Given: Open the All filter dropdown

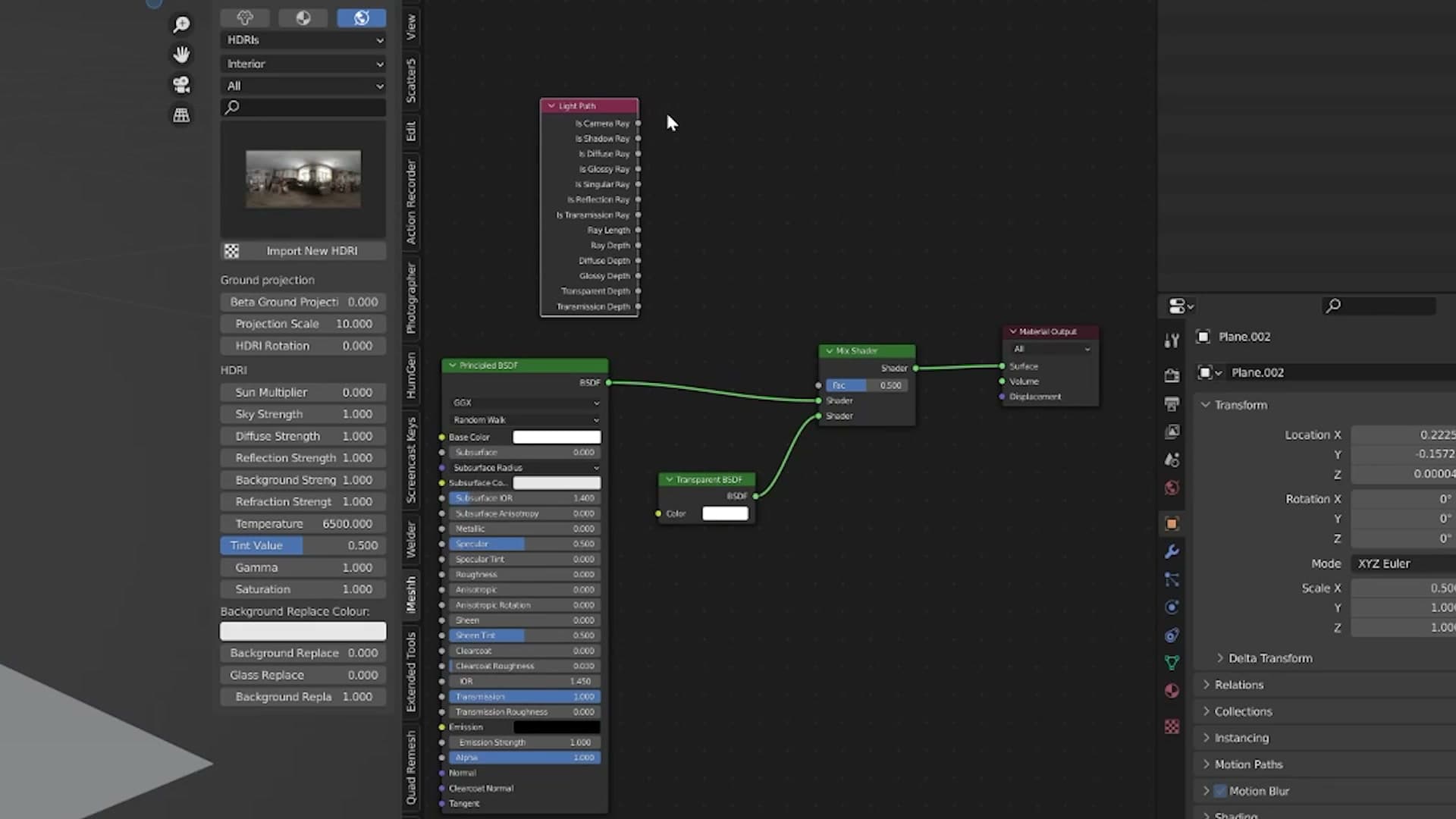Looking at the screenshot, I should coord(303,86).
